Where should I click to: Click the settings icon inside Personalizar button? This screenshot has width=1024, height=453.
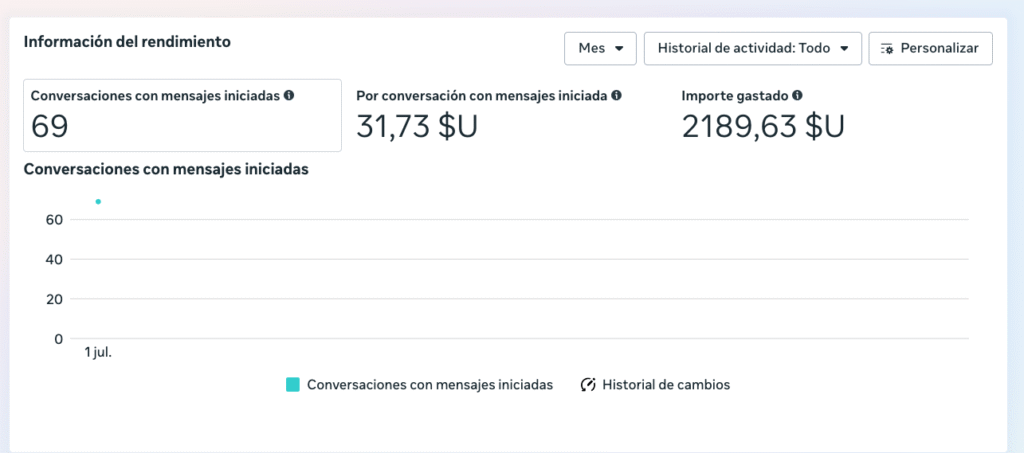[887, 48]
